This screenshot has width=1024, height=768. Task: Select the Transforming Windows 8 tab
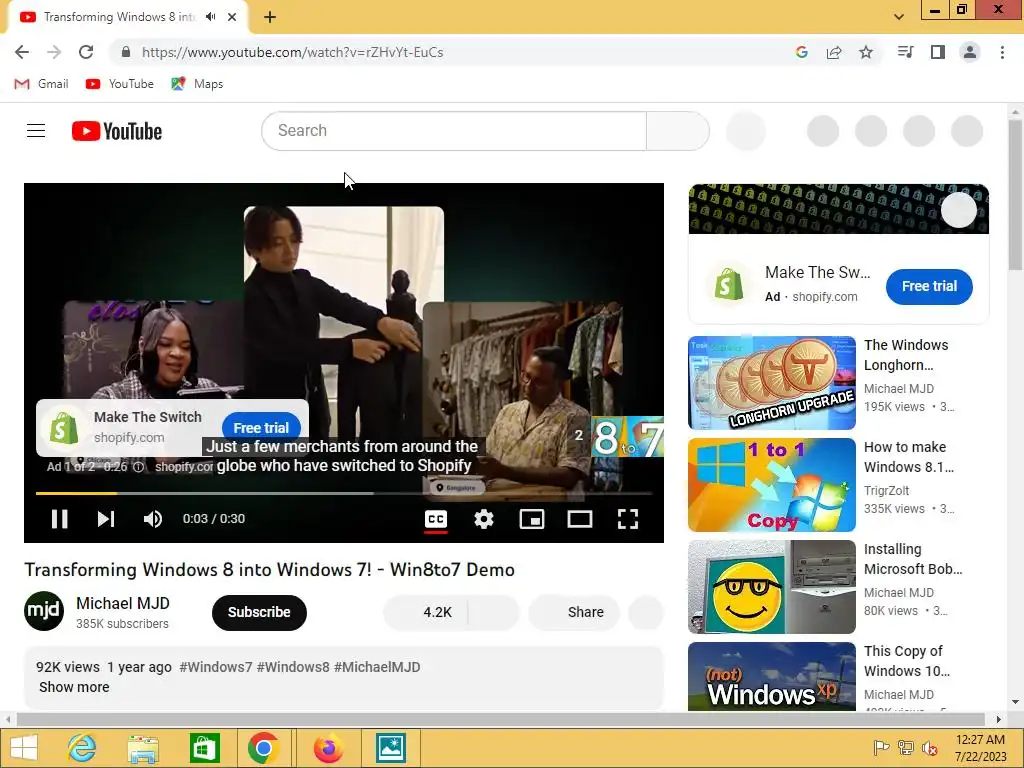pos(119,17)
